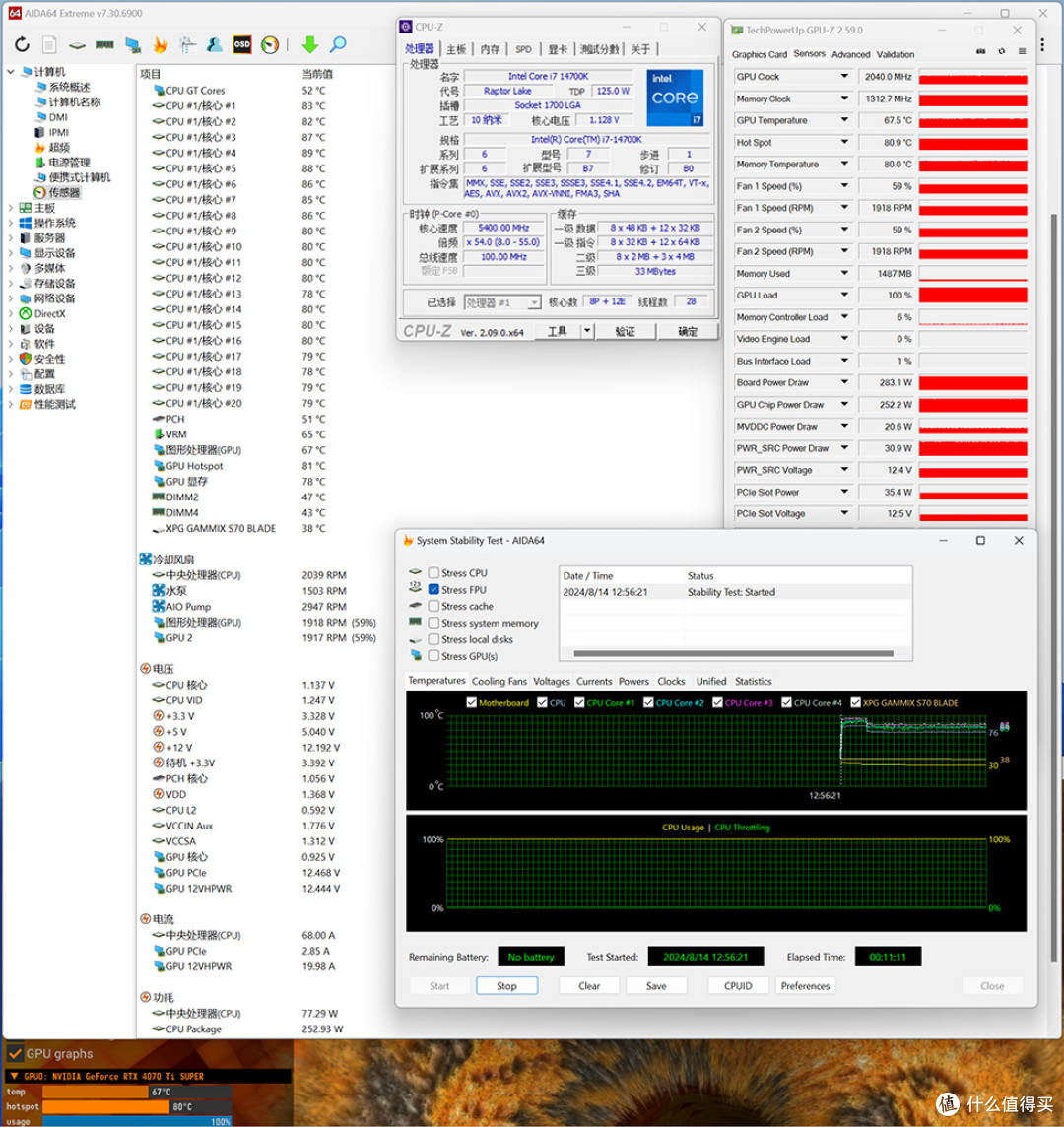
Task: Click GPU-Z refresh icon
Action: [x=1002, y=52]
